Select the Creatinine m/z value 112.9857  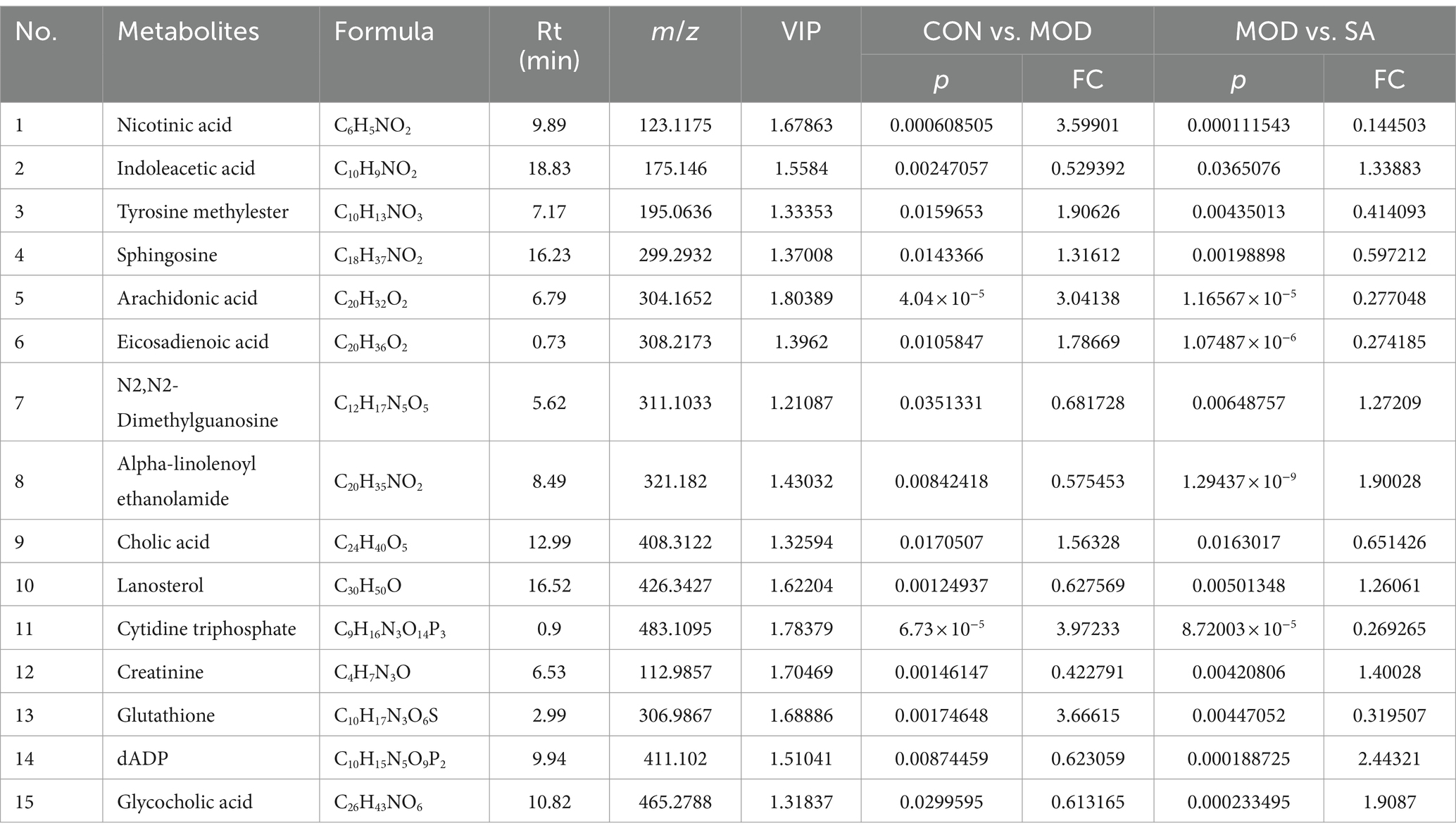coord(674,672)
